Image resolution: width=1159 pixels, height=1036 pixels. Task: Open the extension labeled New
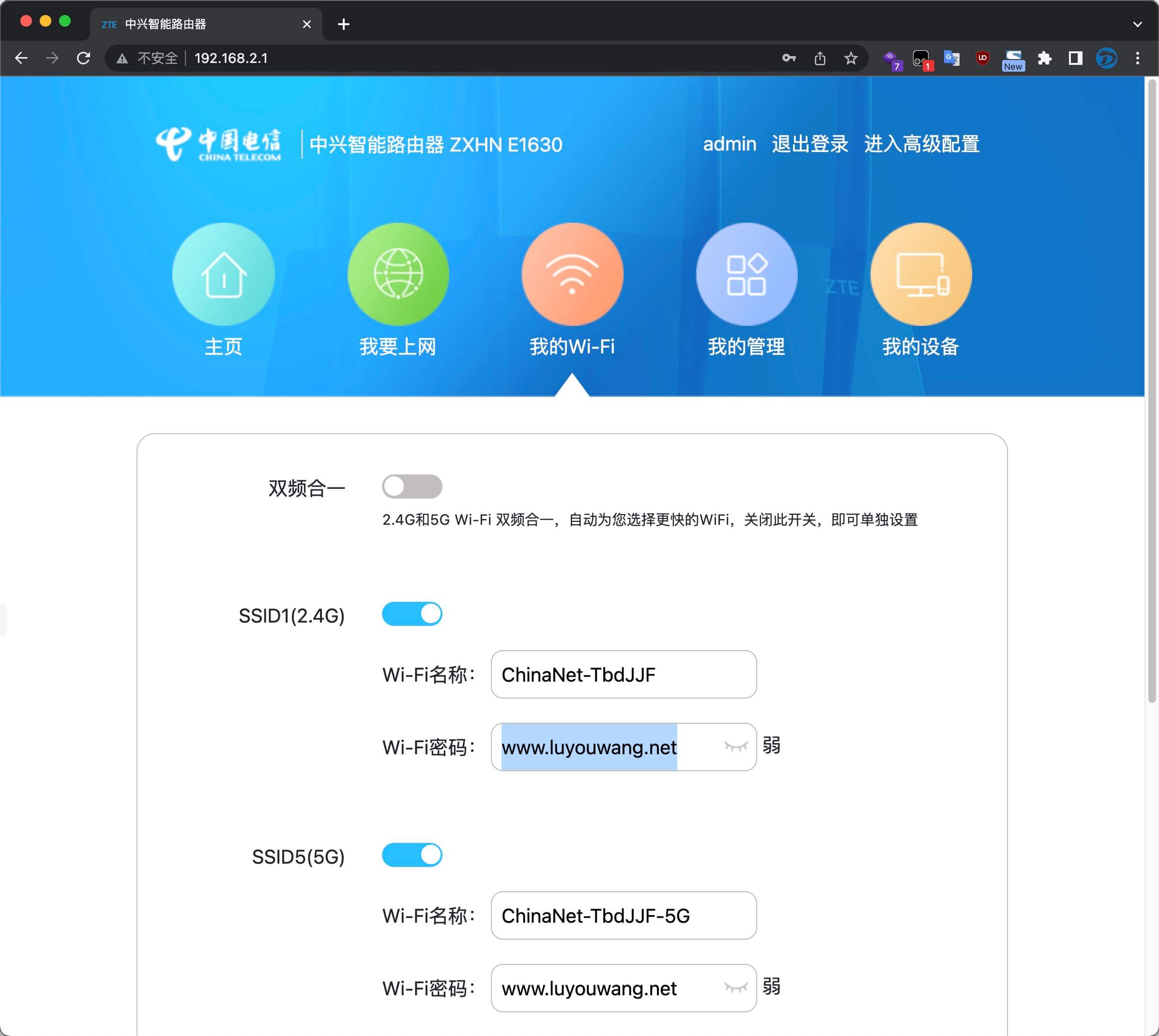click(x=1013, y=60)
